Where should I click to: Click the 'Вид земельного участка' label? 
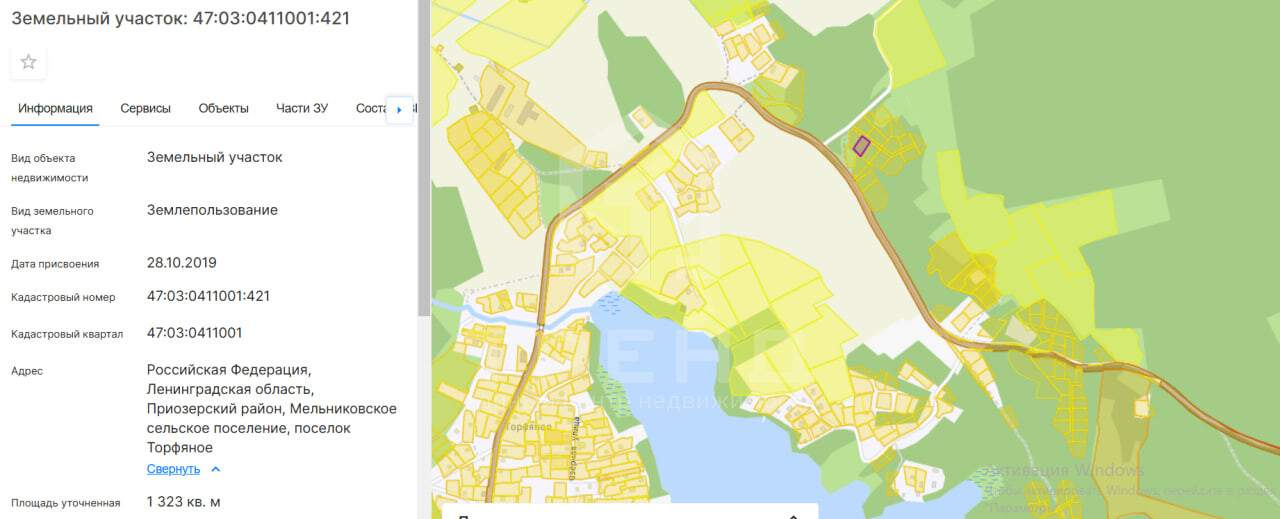(x=52, y=221)
